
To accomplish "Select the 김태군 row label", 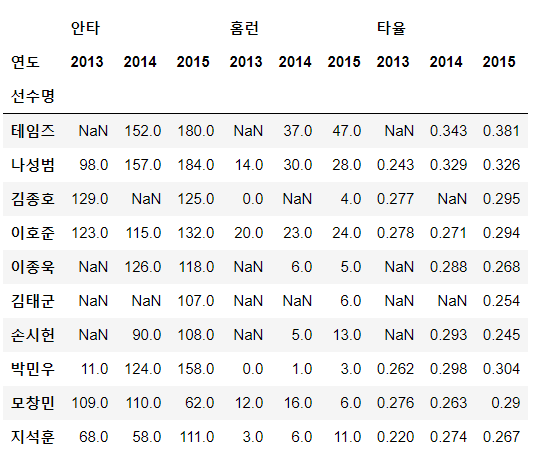I will click(33, 301).
